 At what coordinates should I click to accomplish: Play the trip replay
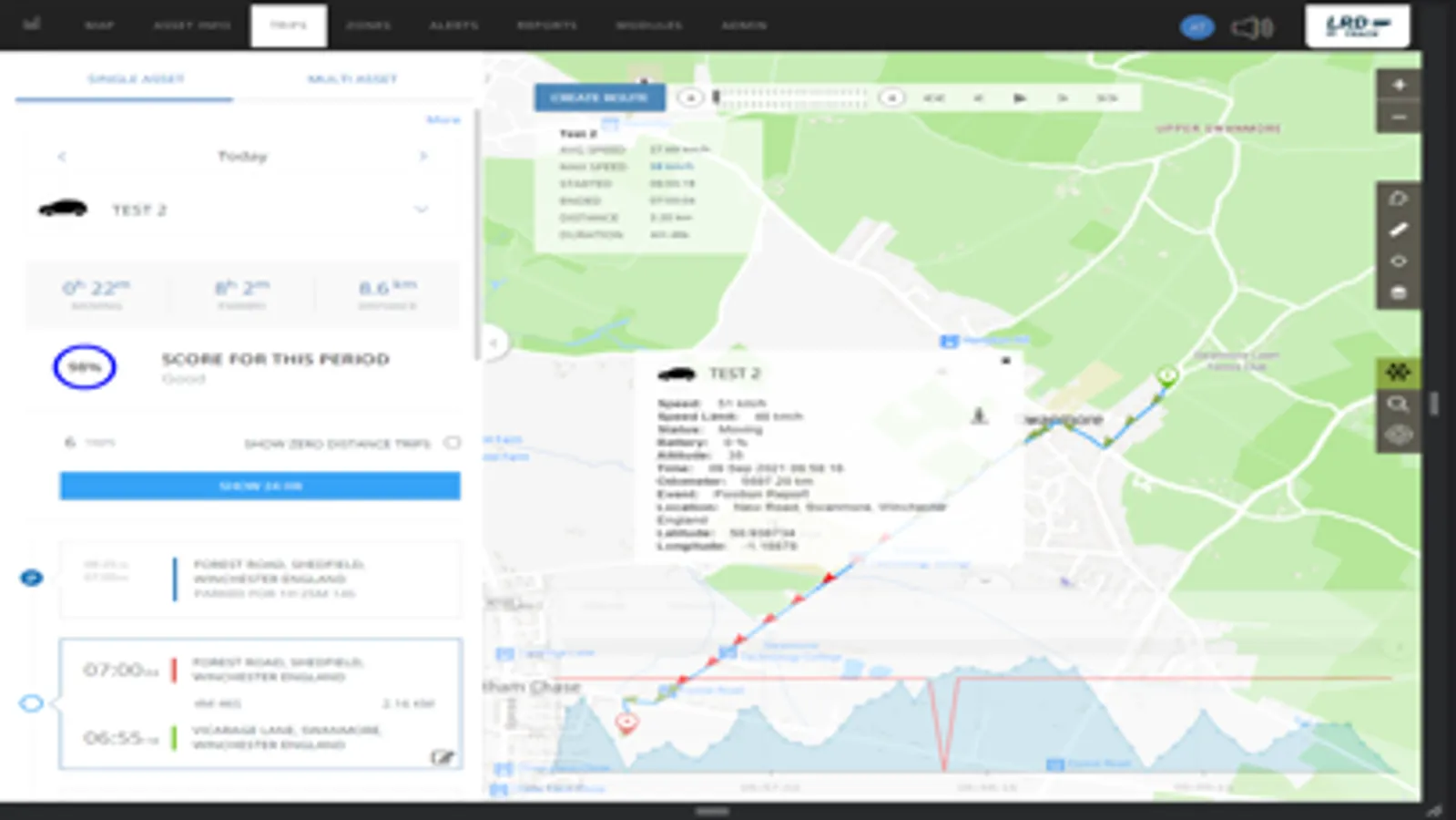(x=1020, y=97)
